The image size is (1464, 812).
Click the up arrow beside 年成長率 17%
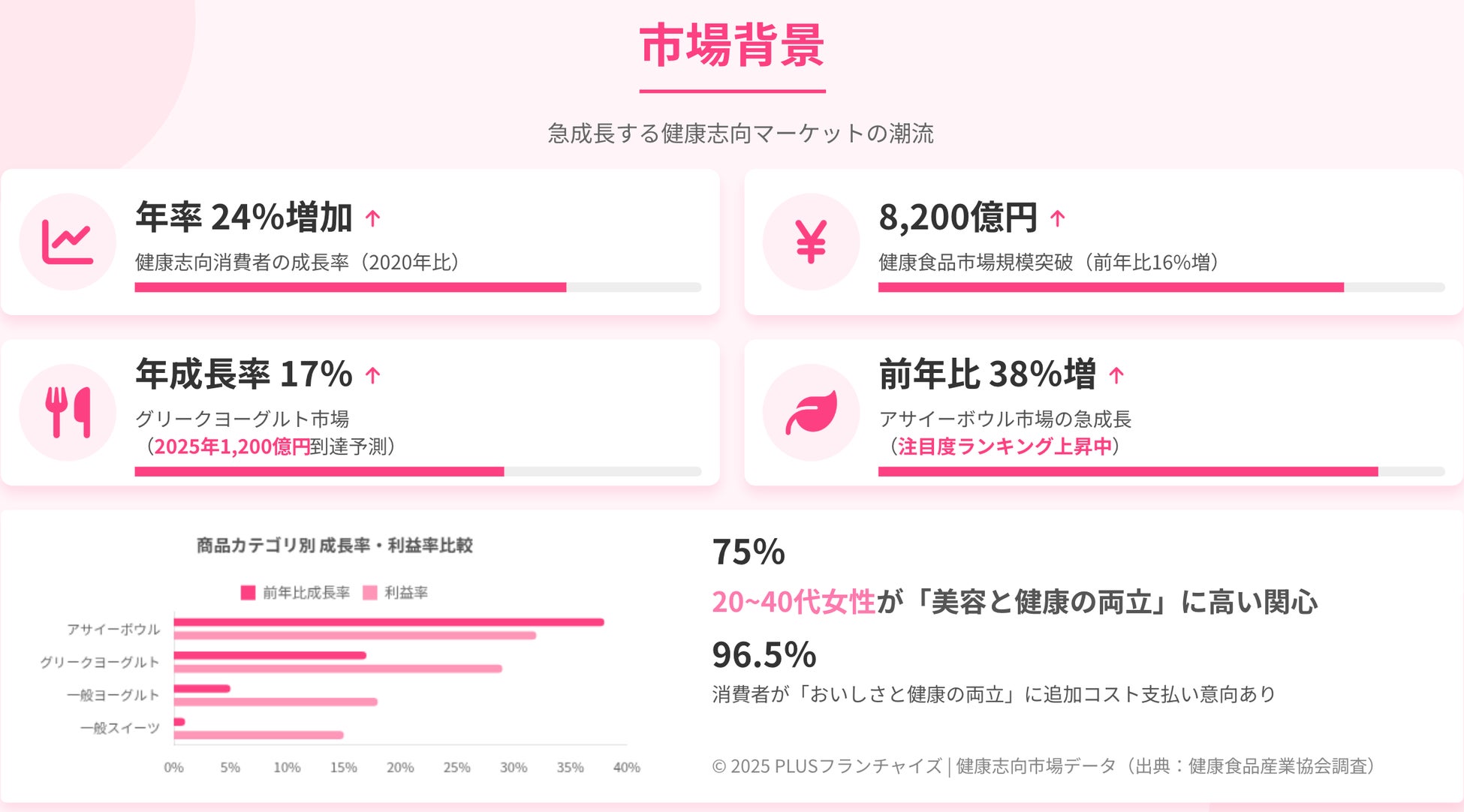[x=373, y=374]
